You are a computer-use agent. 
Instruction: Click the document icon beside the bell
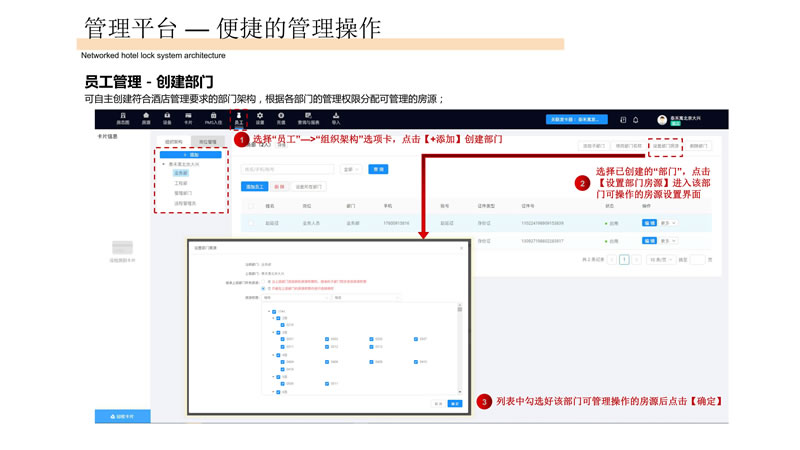(x=623, y=120)
